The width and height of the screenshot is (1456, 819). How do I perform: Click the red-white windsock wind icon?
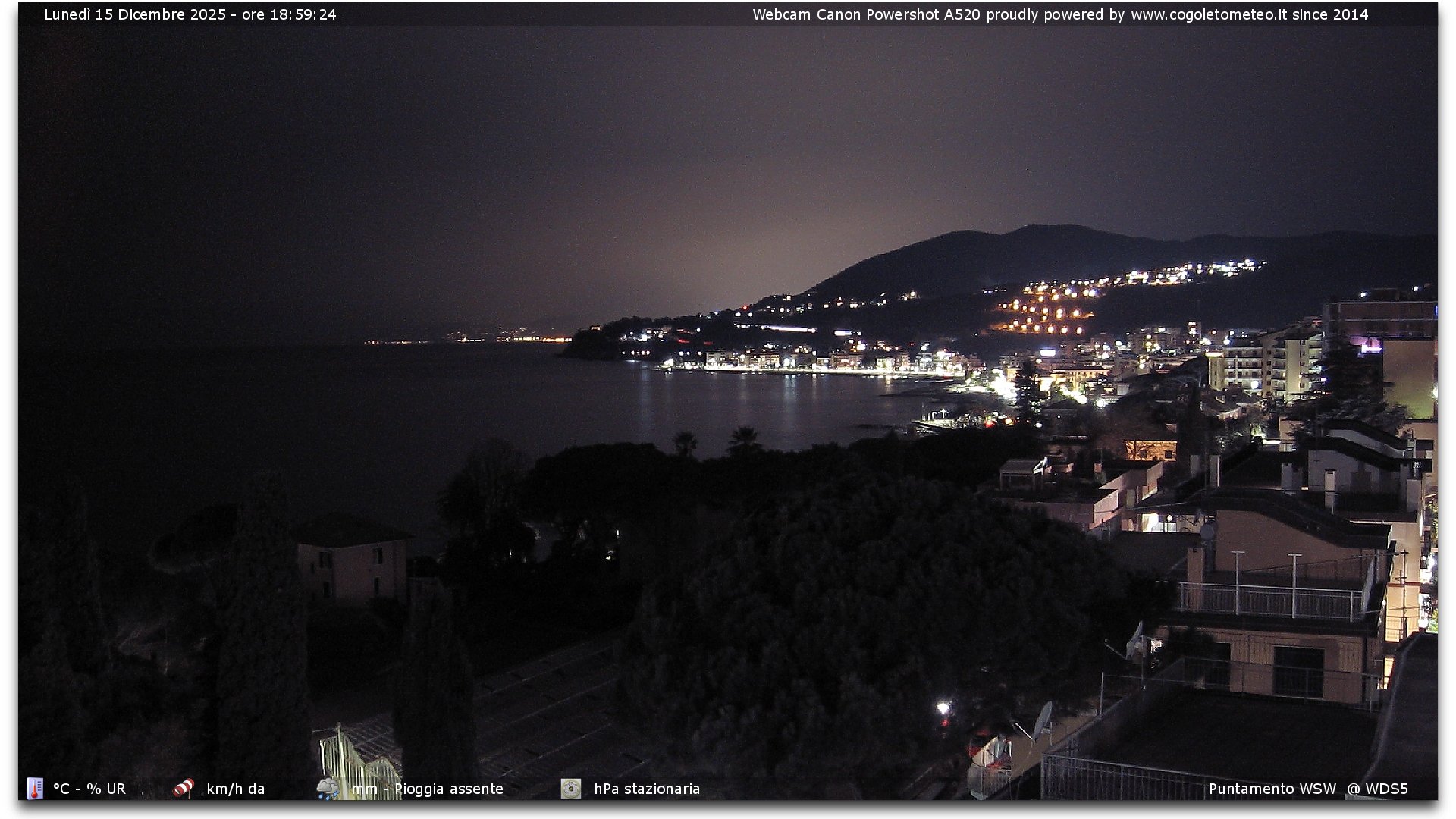(x=183, y=789)
